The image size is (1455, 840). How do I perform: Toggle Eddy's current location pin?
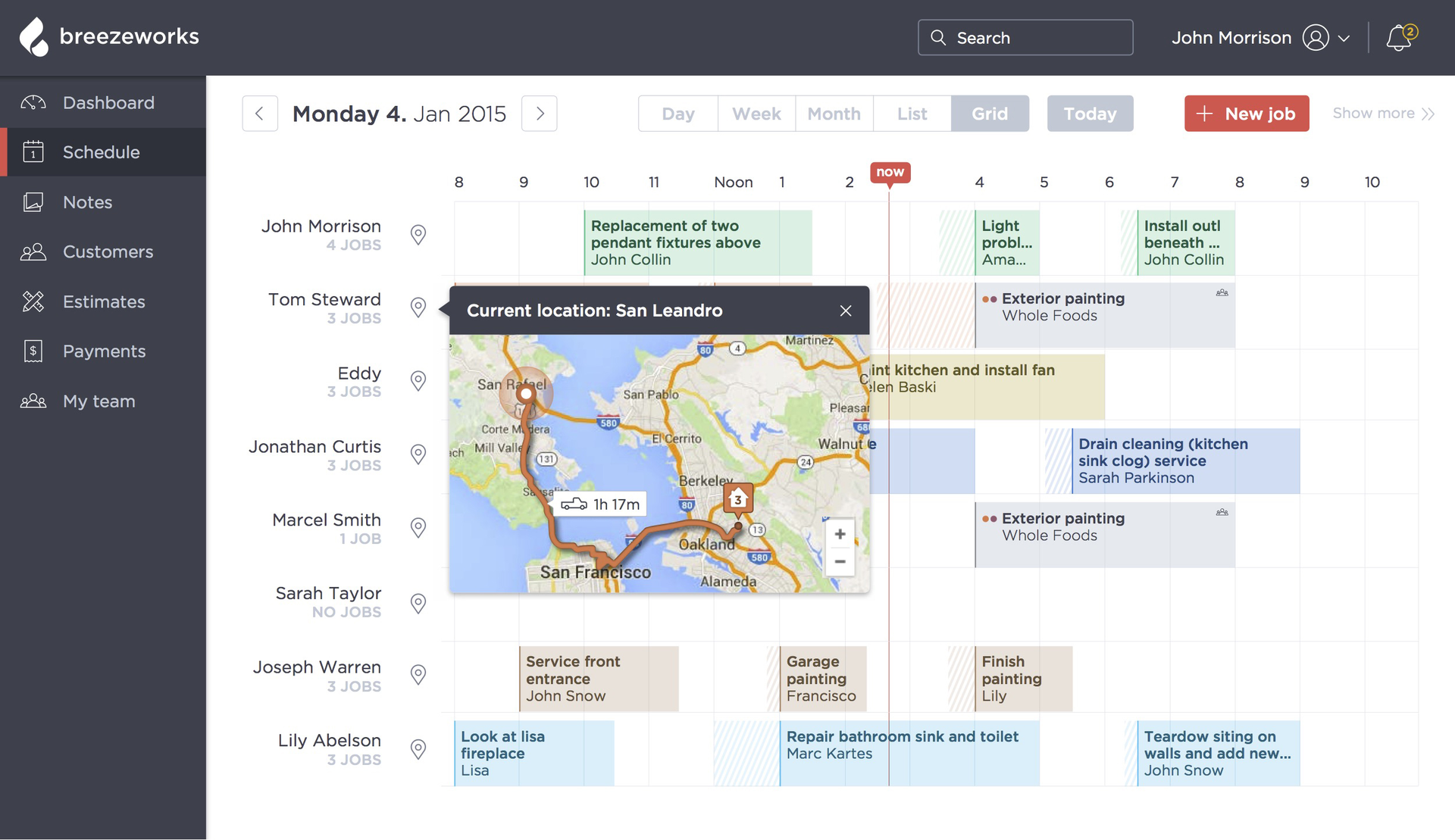(x=418, y=381)
